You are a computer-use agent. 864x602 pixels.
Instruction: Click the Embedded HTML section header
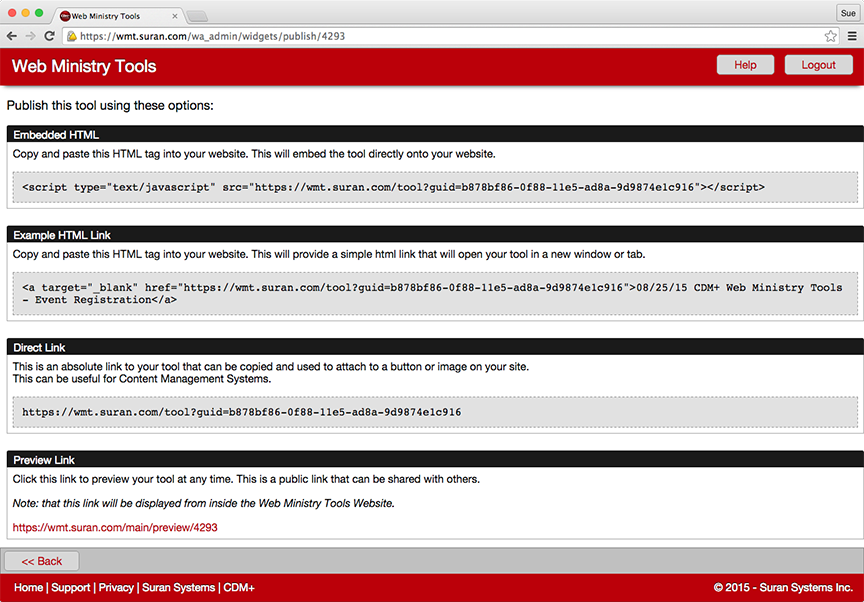pos(435,134)
